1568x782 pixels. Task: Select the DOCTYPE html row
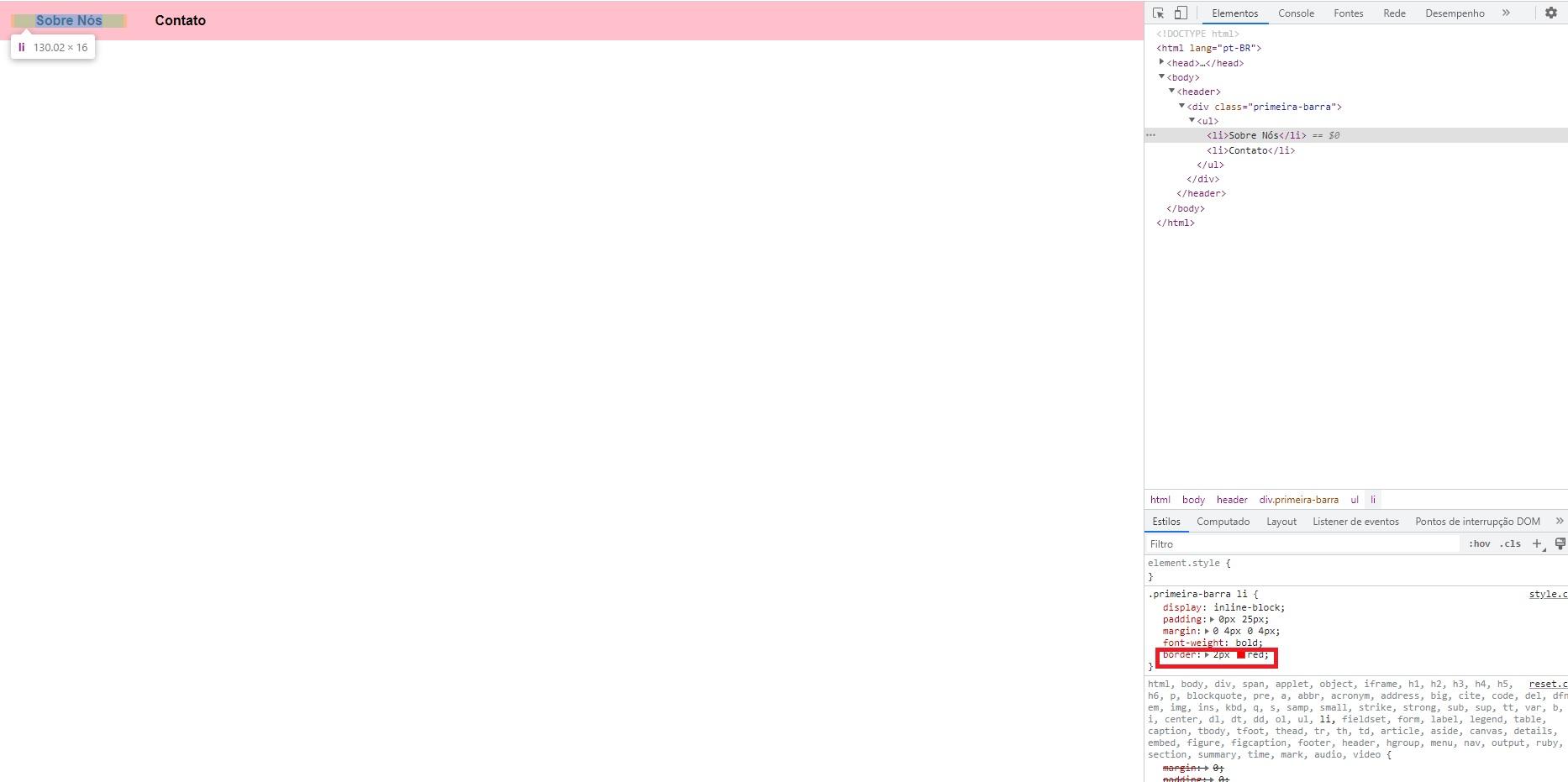coord(1355,34)
